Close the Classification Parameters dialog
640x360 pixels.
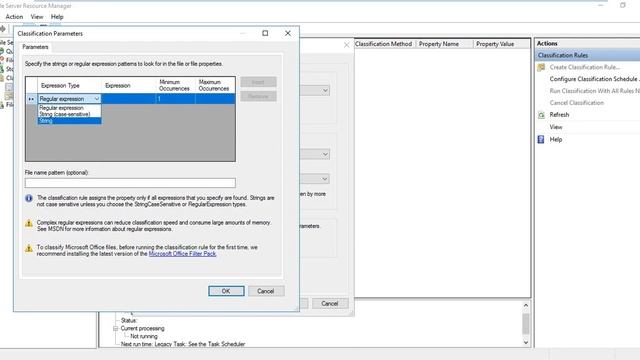[x=288, y=33]
